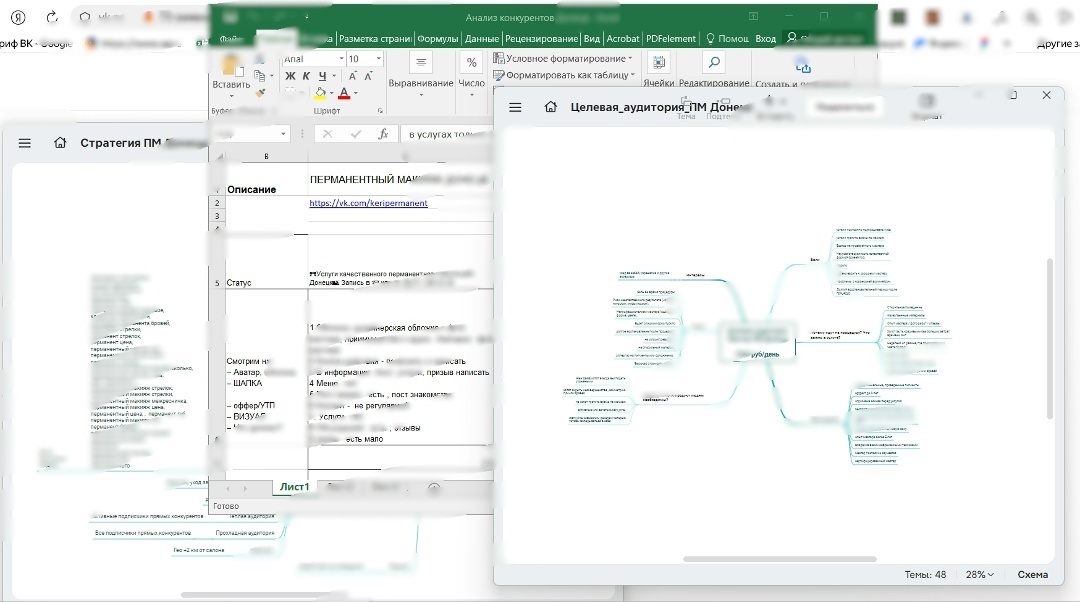1080x602 pixels.
Task: Reload the page in browser
Action: pos(52,17)
